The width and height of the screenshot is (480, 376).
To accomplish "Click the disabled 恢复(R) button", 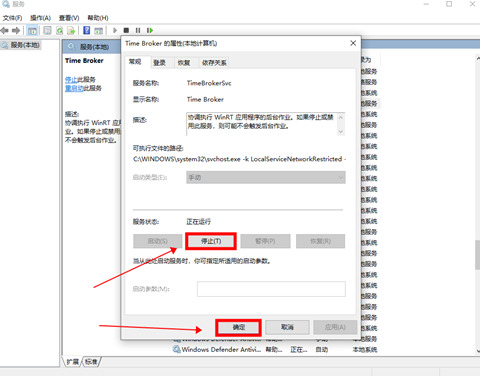I will [x=320, y=241].
